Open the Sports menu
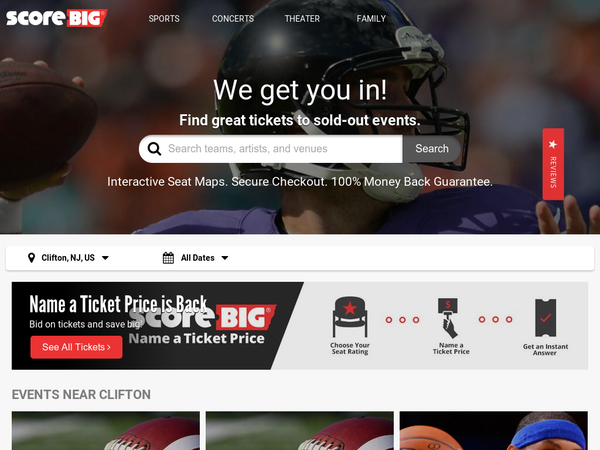Viewport: 600px width, 450px height. (x=164, y=19)
